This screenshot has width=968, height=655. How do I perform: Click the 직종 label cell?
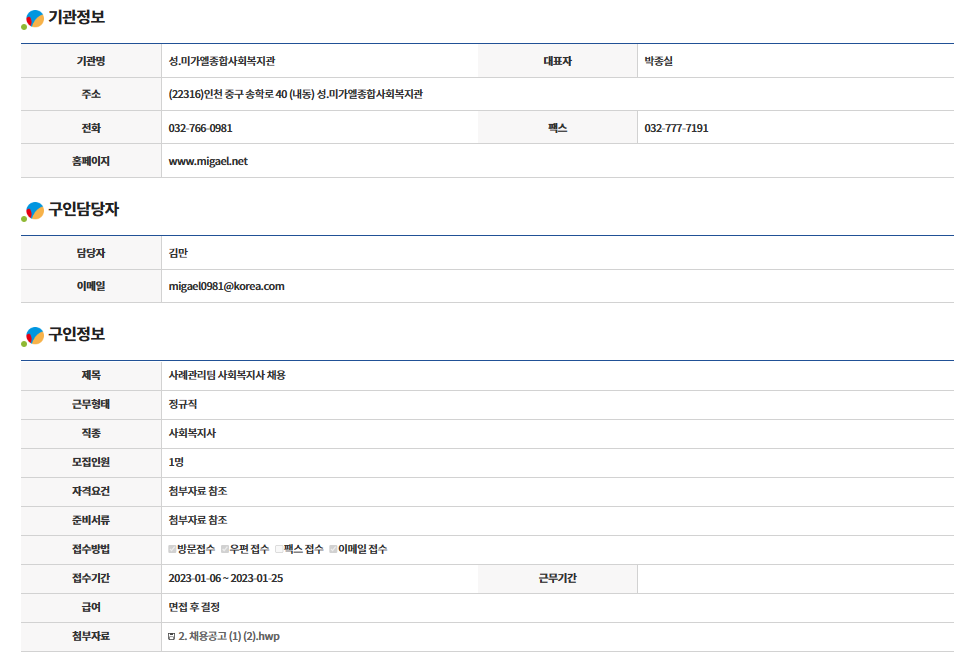91,433
